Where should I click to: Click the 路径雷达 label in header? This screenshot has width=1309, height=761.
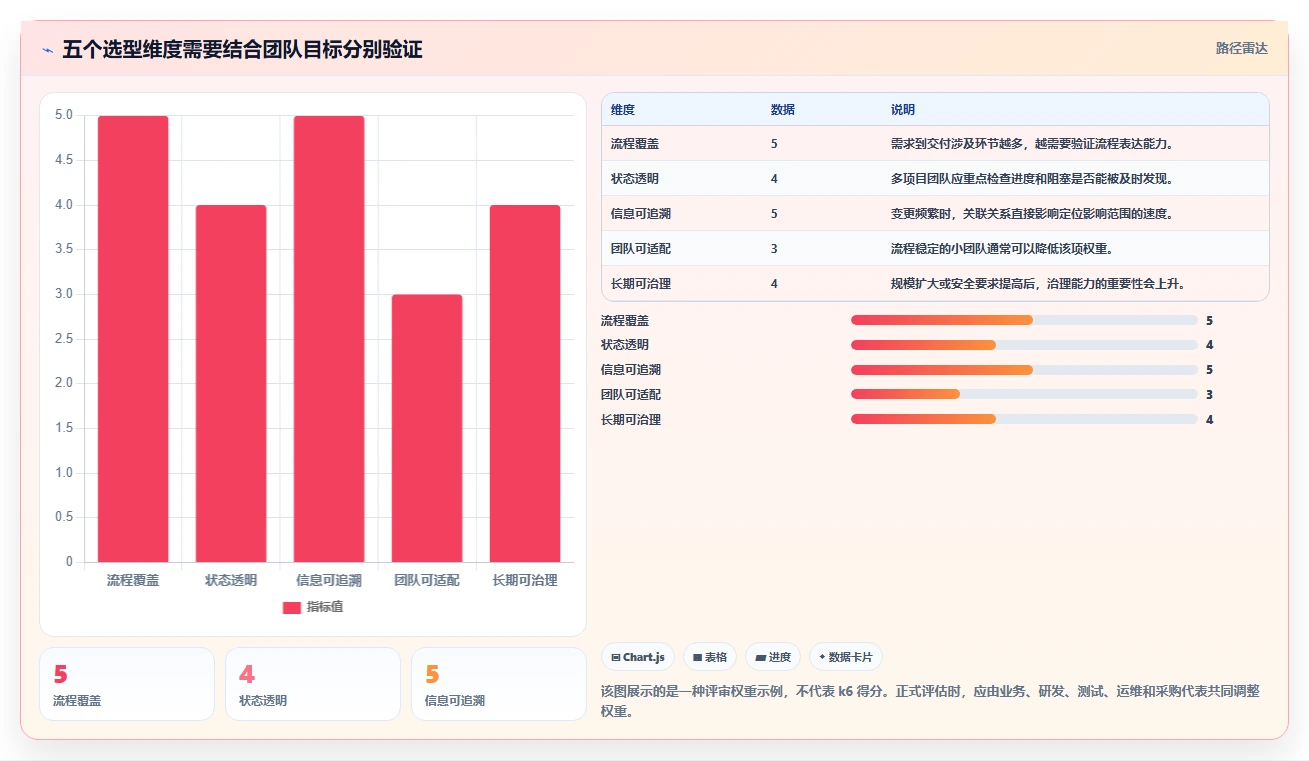(x=1242, y=48)
